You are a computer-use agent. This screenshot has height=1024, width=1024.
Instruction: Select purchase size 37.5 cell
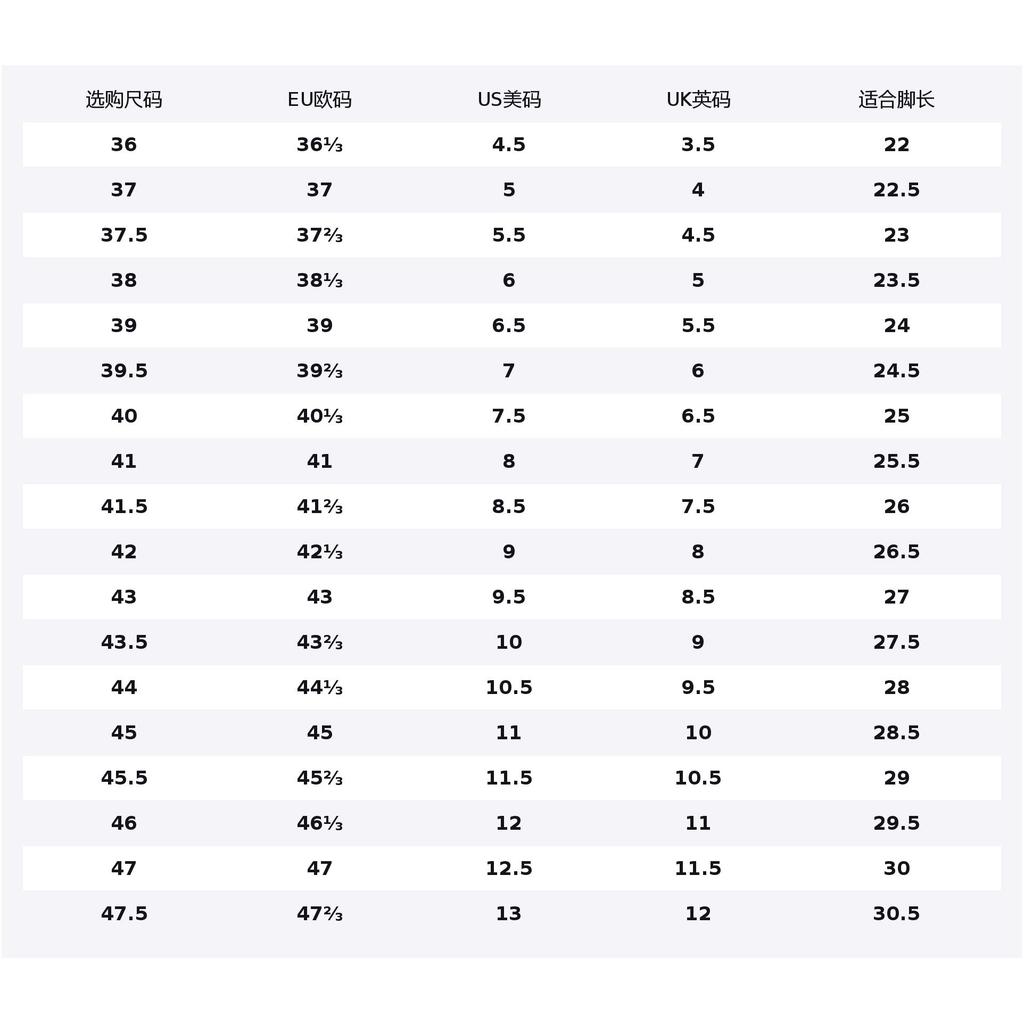click(124, 235)
